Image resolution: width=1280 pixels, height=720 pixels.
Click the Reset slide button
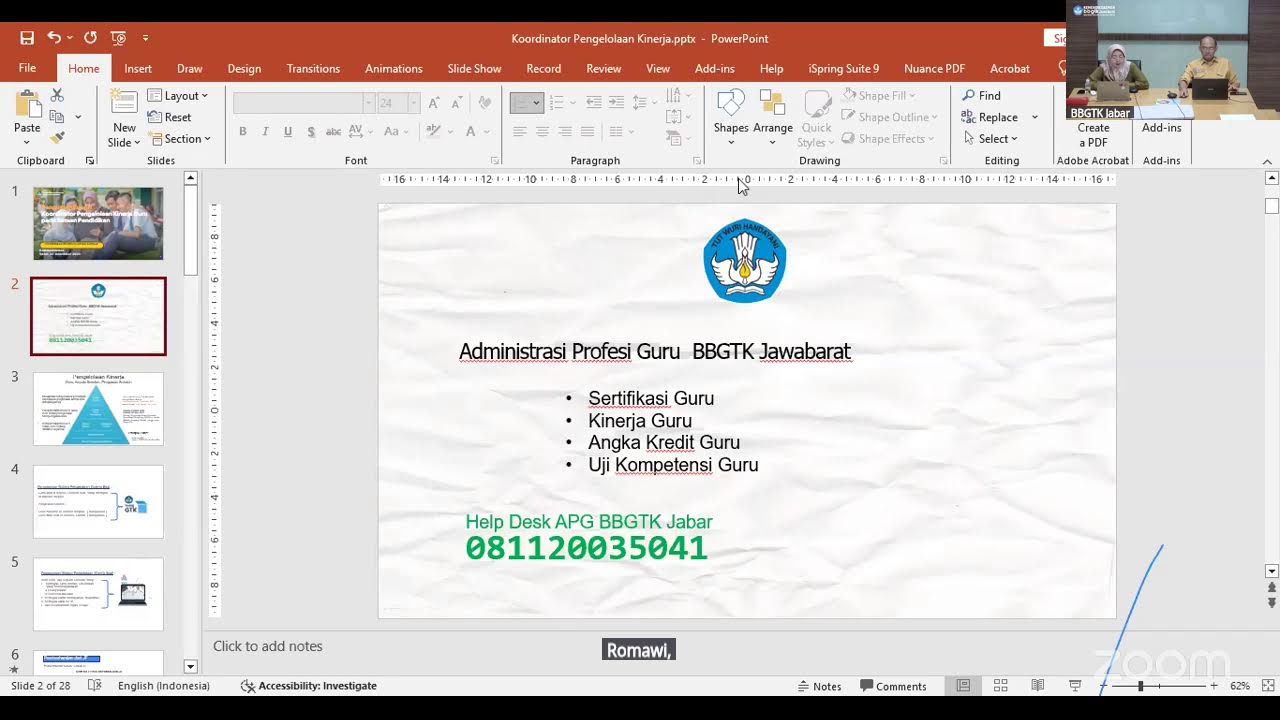(169, 117)
